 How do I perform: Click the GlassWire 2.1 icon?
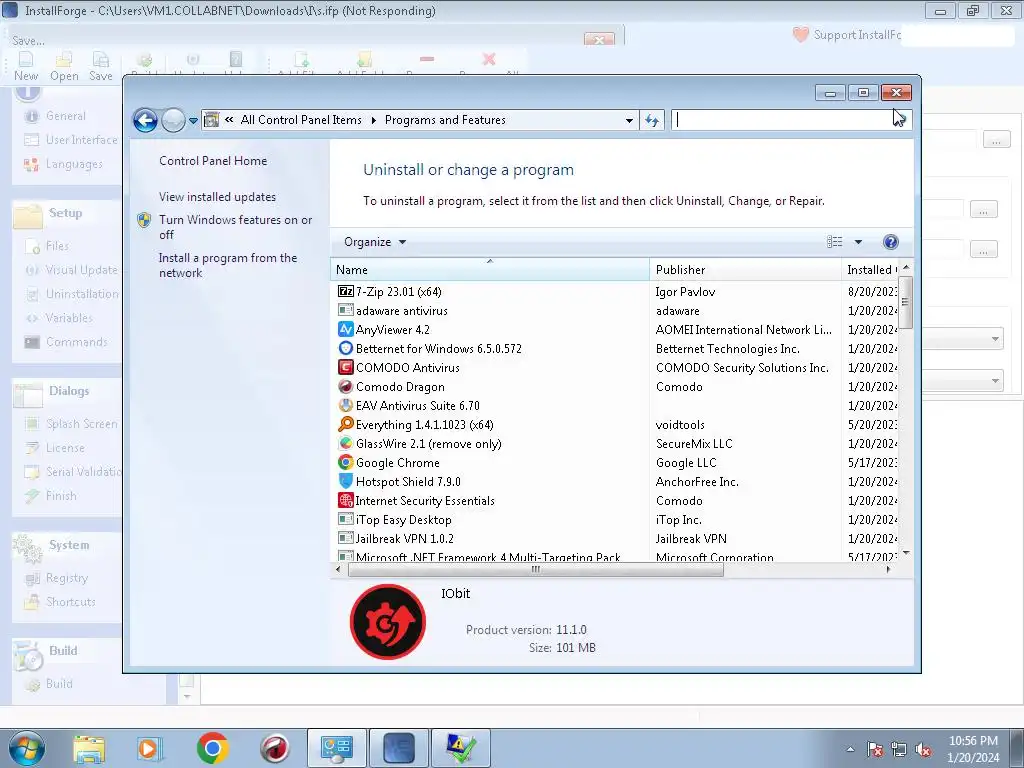(345, 443)
